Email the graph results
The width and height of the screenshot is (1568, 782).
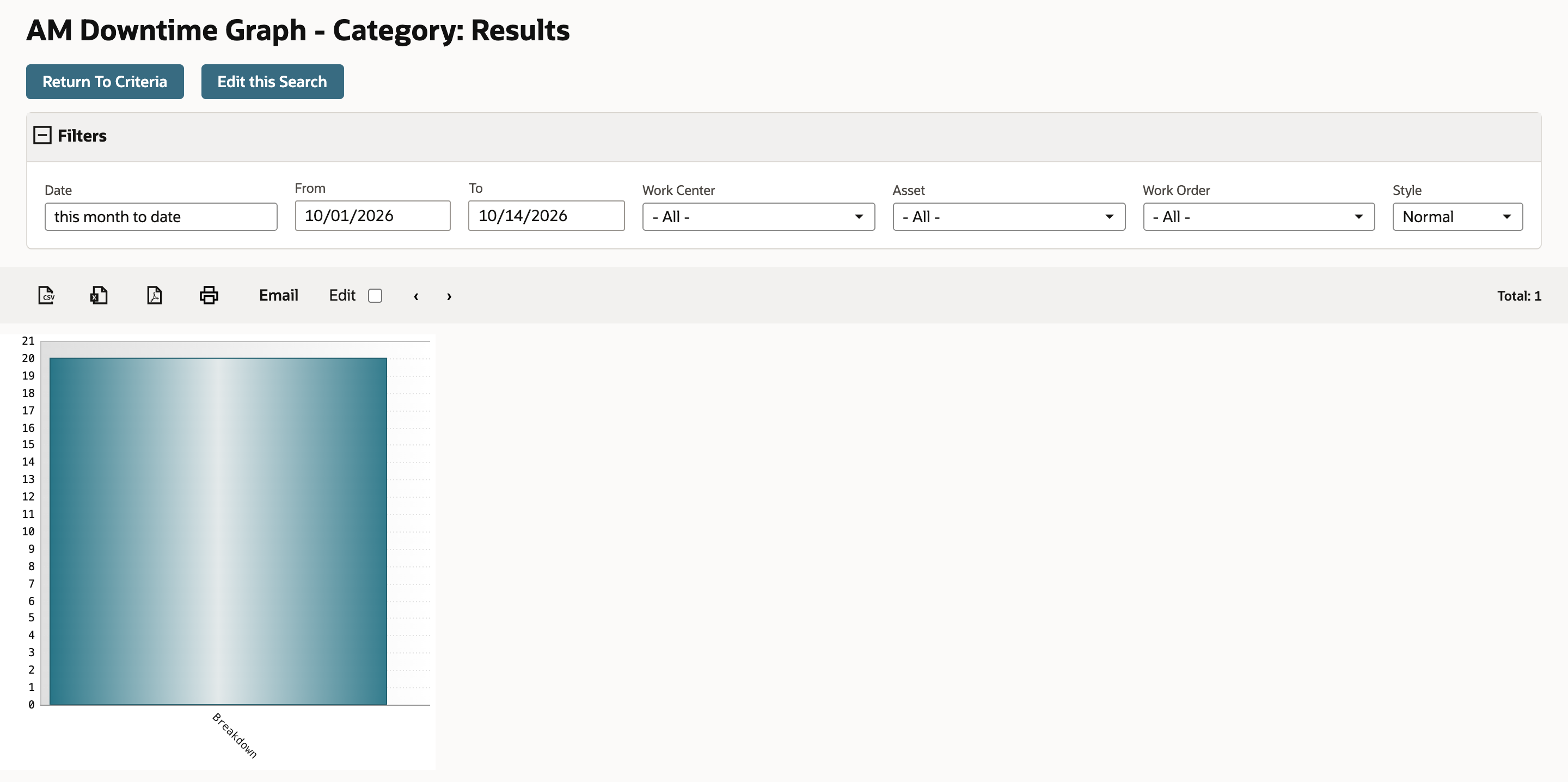278,295
